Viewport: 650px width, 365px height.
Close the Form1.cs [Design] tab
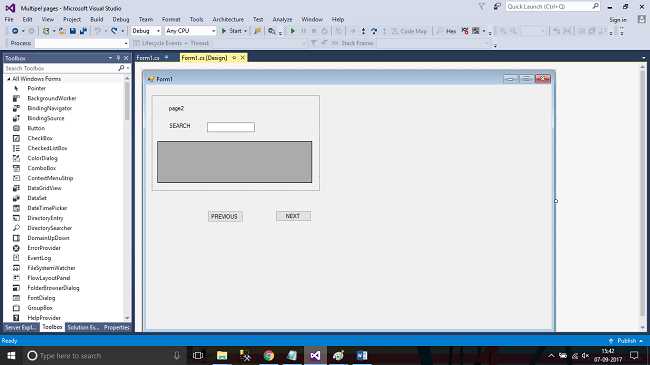(x=243, y=58)
